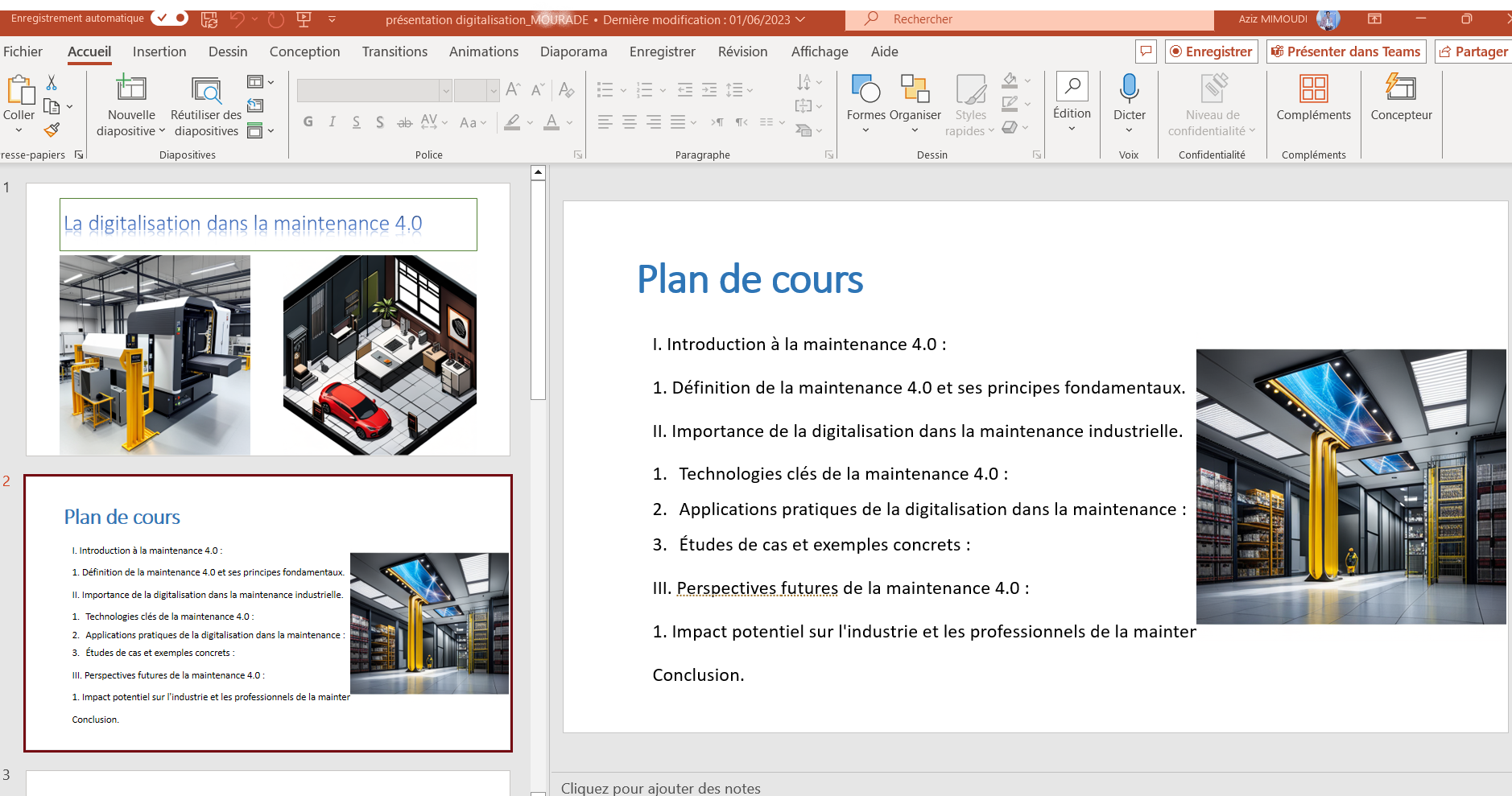Image resolution: width=1512 pixels, height=796 pixels.
Task: Open the Diaporama tab
Action: pos(573,52)
